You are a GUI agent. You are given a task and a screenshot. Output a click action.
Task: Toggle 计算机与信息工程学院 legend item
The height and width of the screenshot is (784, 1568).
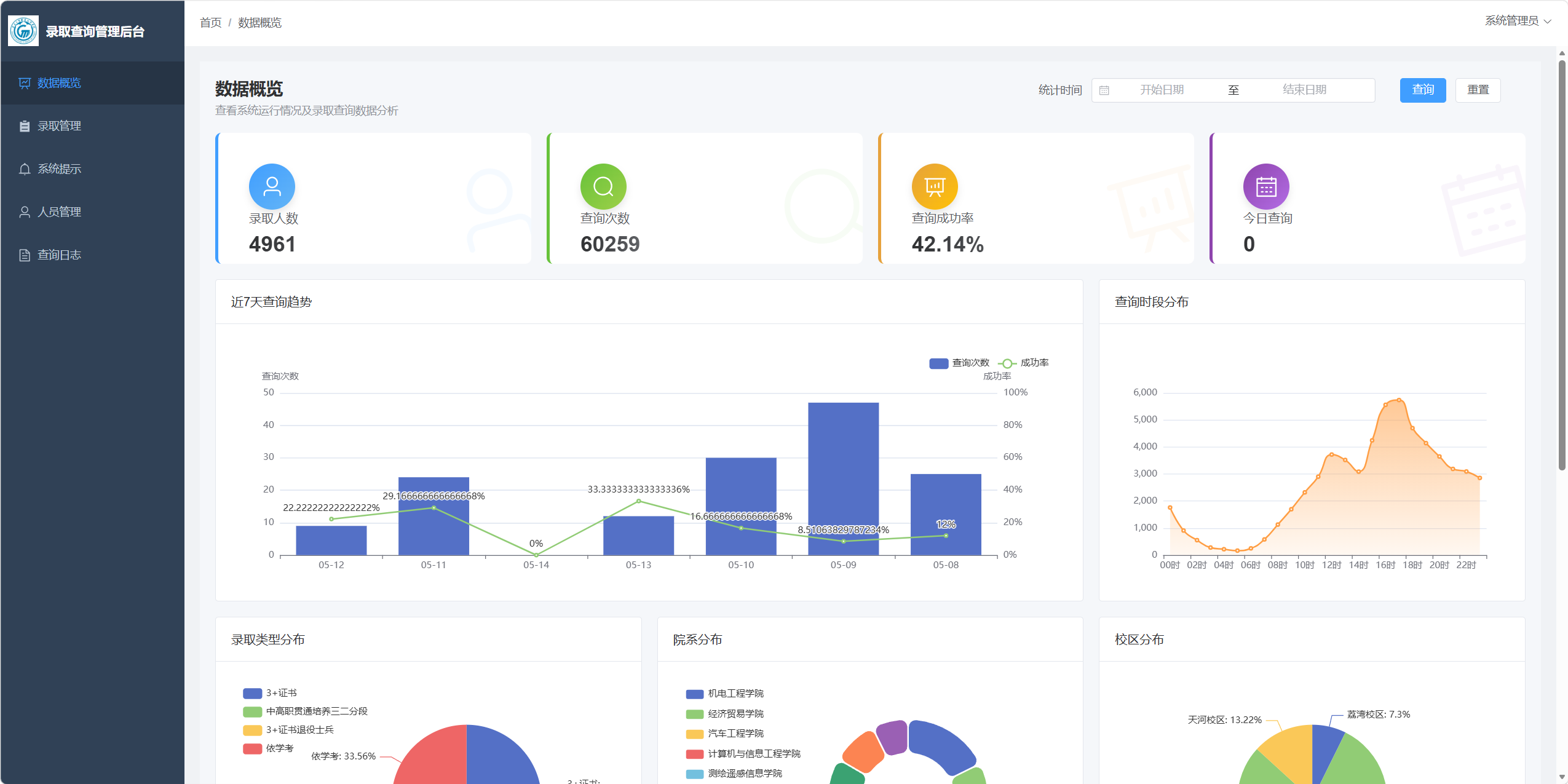coord(743,754)
